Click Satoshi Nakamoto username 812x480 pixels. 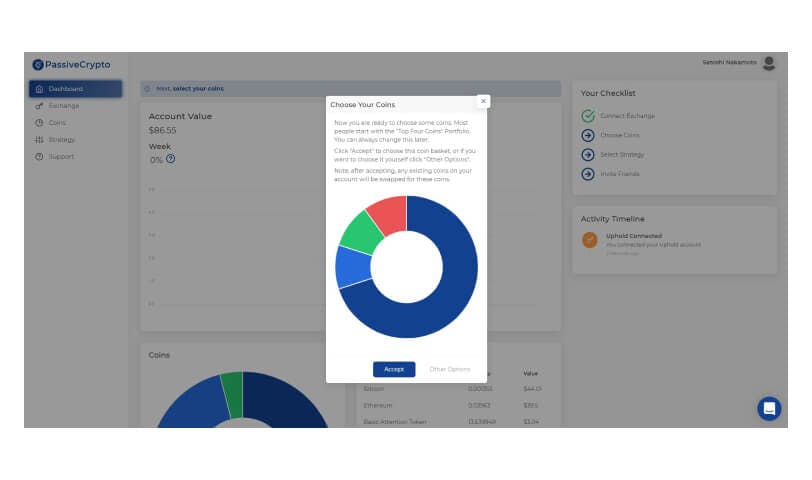[729, 62]
